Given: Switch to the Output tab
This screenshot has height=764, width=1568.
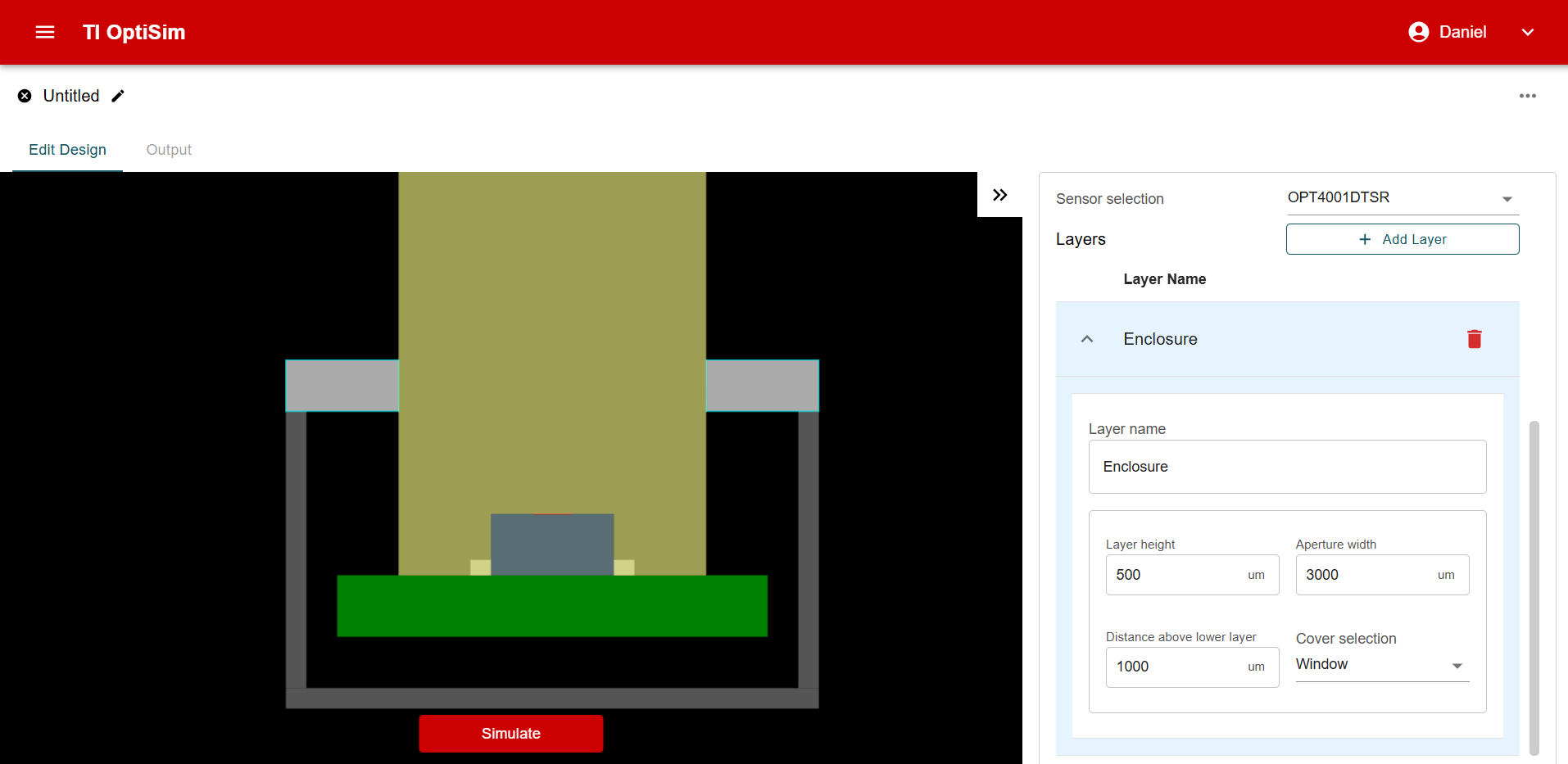Looking at the screenshot, I should click(169, 150).
